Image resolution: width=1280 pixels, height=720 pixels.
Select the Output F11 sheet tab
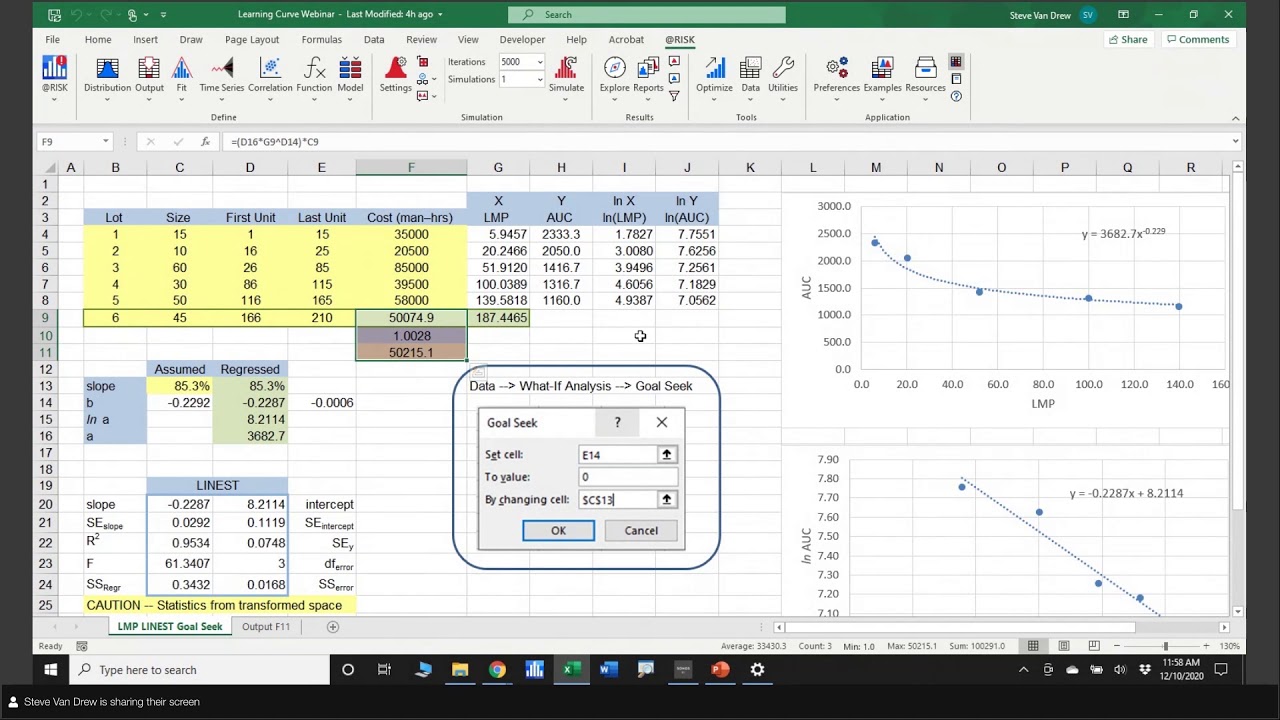pos(266,627)
